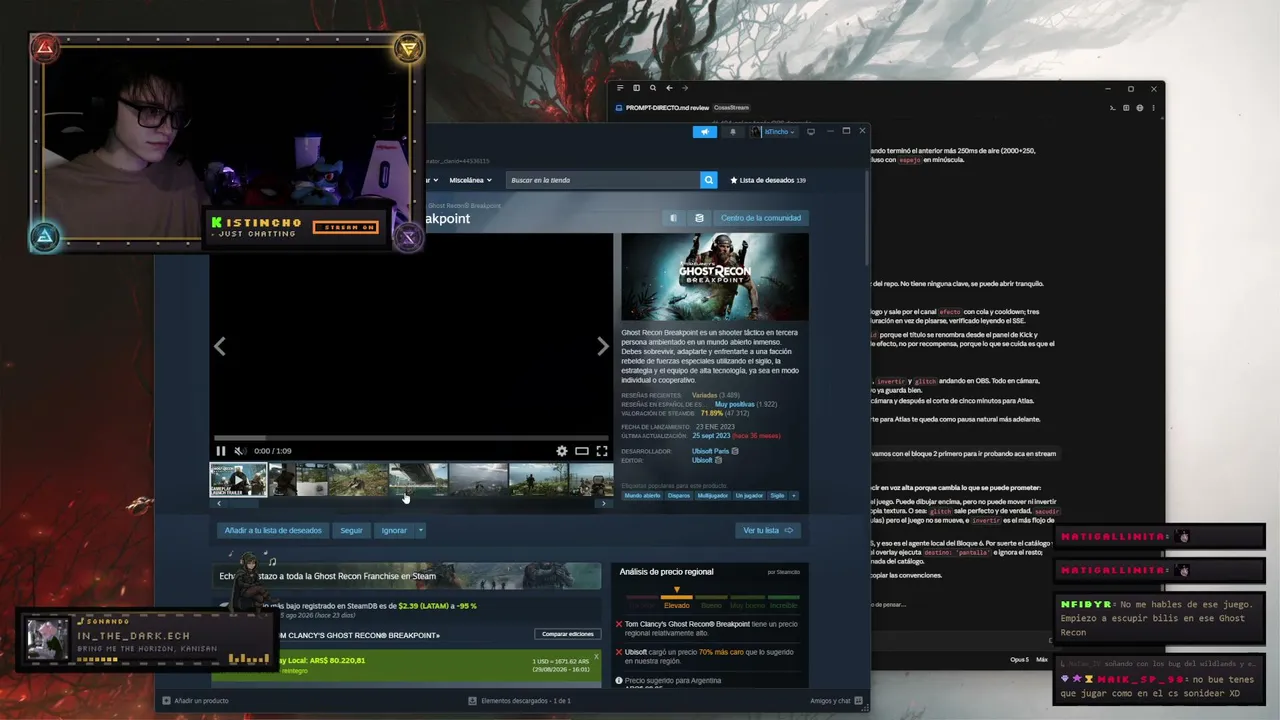The image size is (1280, 720).
Task: Click the 'Multijugador' tag
Action: tap(713, 495)
